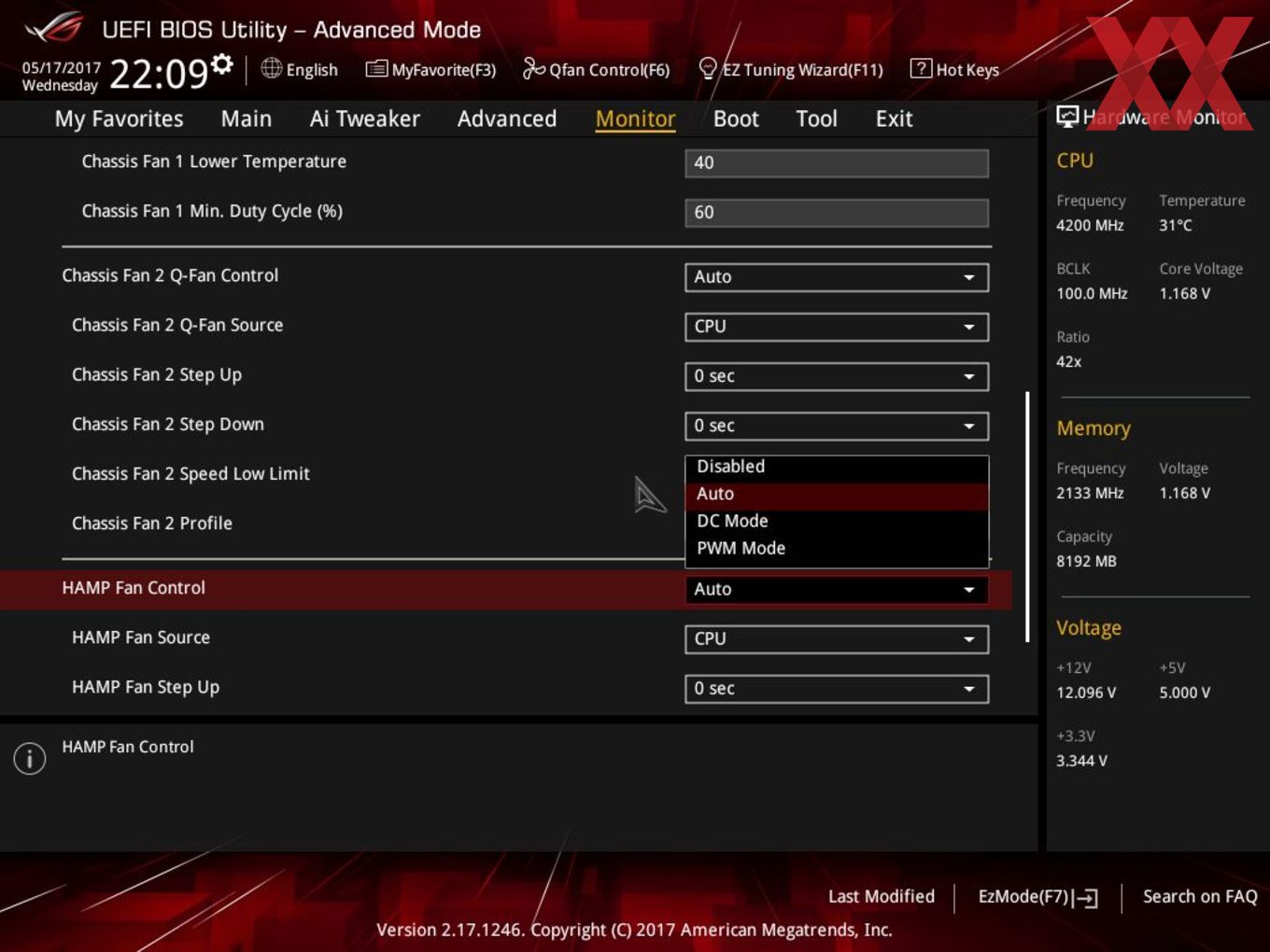This screenshot has height=952, width=1270.
Task: Go to the Ai Tweaker tab
Action: point(364,119)
